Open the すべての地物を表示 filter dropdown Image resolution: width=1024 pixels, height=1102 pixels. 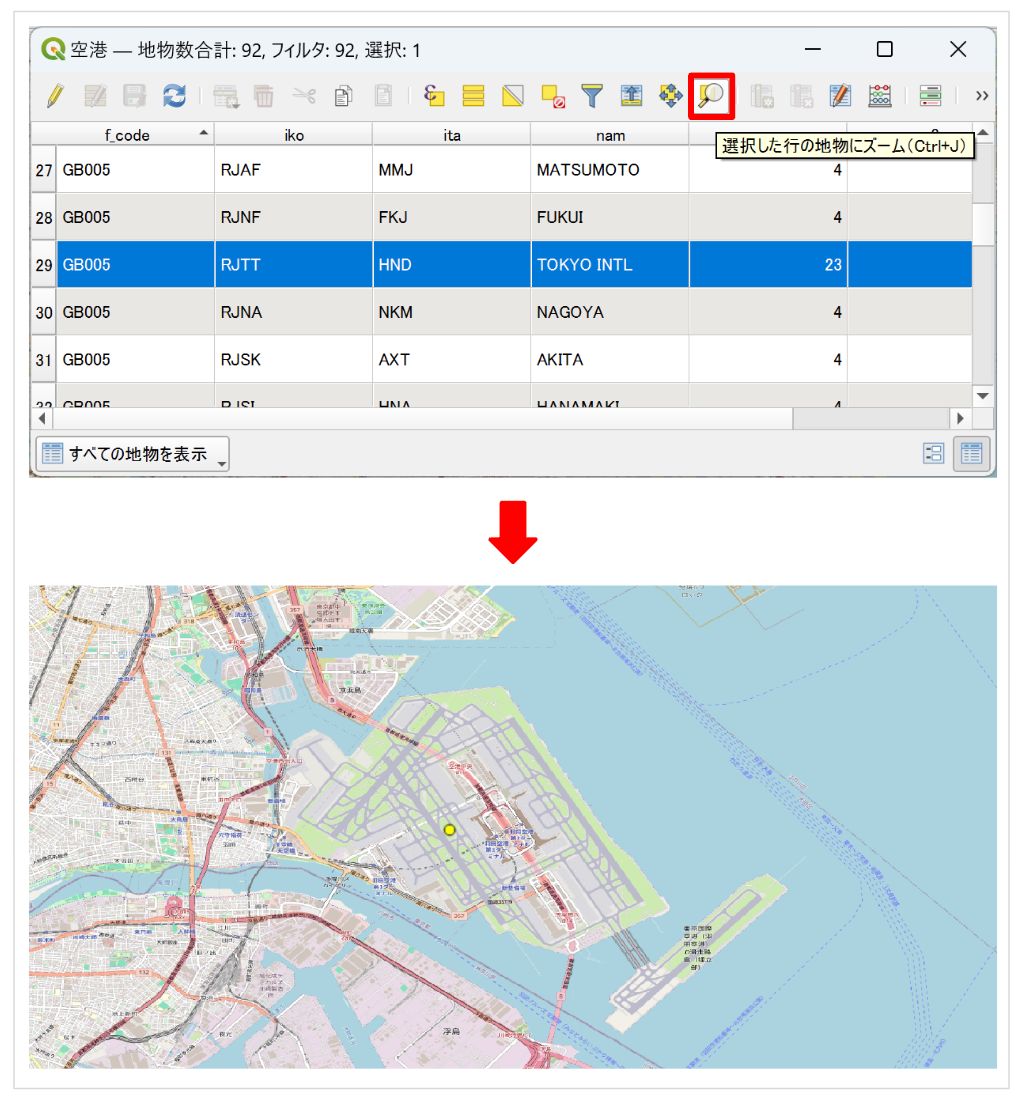click(x=132, y=454)
